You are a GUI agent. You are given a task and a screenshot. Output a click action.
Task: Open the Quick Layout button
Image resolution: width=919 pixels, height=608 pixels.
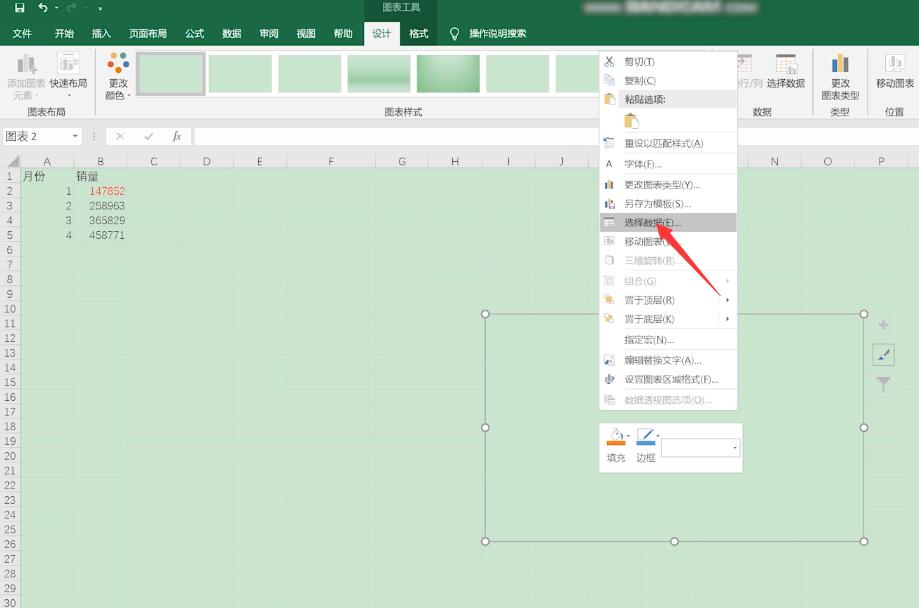tap(69, 75)
